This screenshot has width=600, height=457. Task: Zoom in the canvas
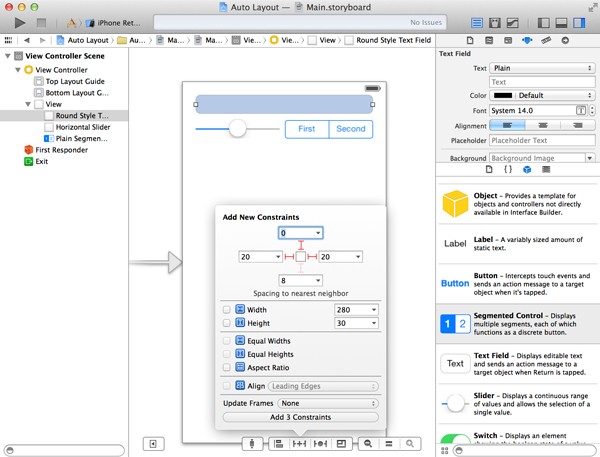tap(409, 444)
